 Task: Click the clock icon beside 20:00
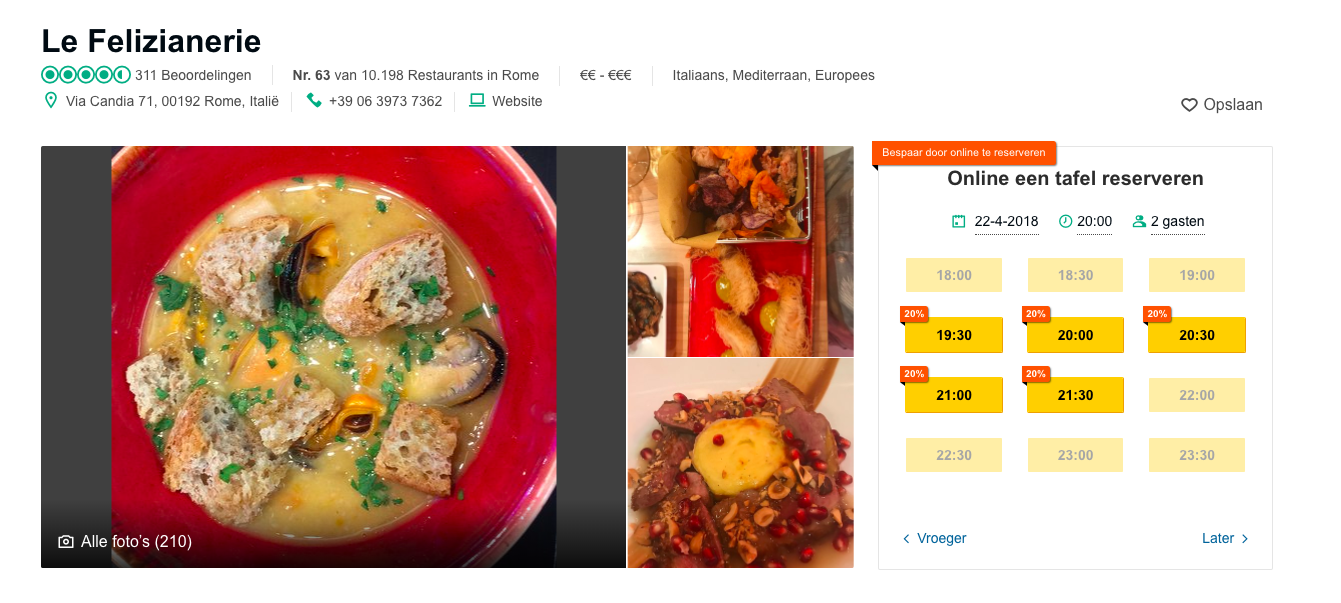pos(1065,222)
